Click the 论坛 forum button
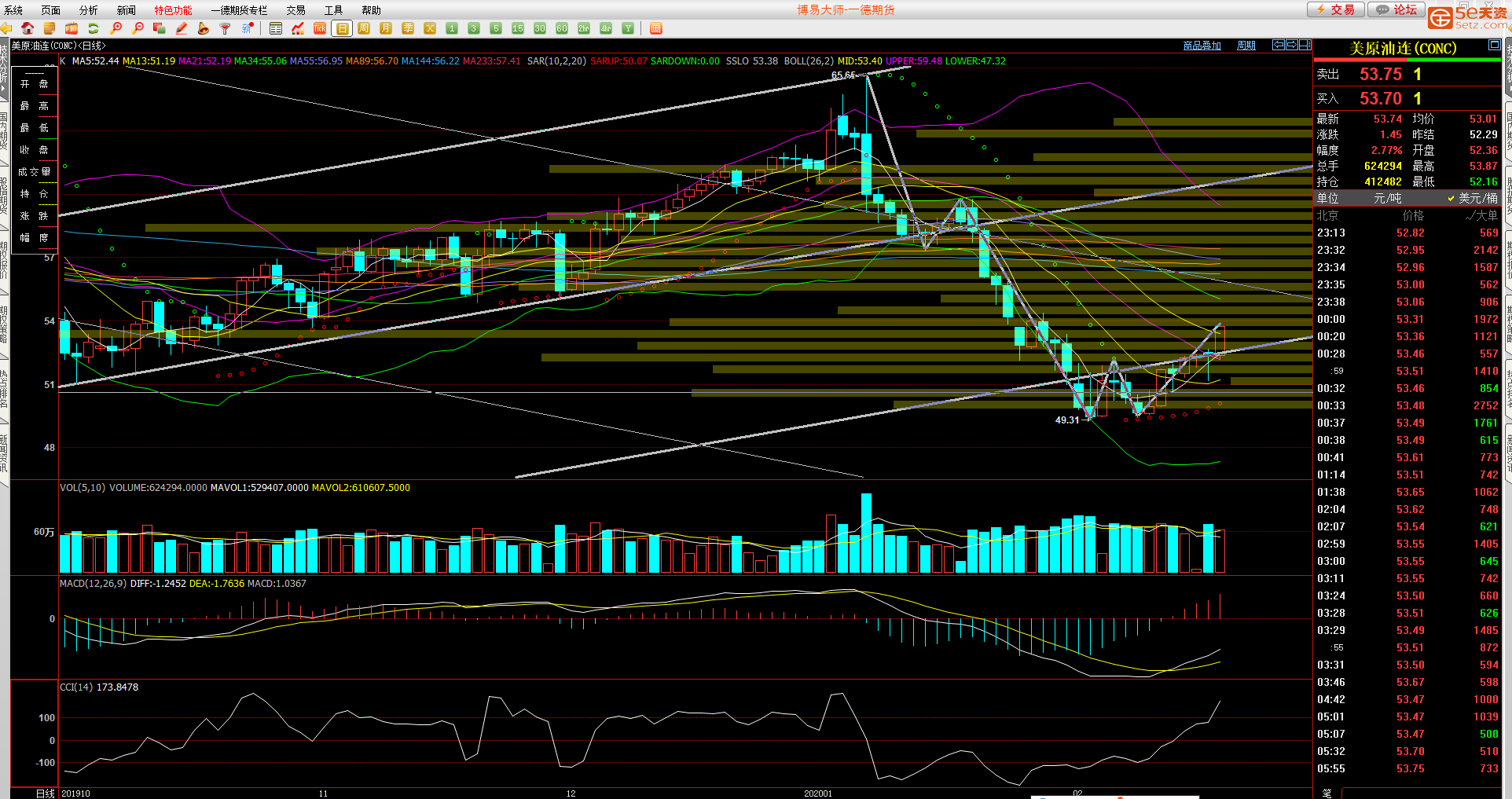Screen dimensions: 1512x799 1396,9
